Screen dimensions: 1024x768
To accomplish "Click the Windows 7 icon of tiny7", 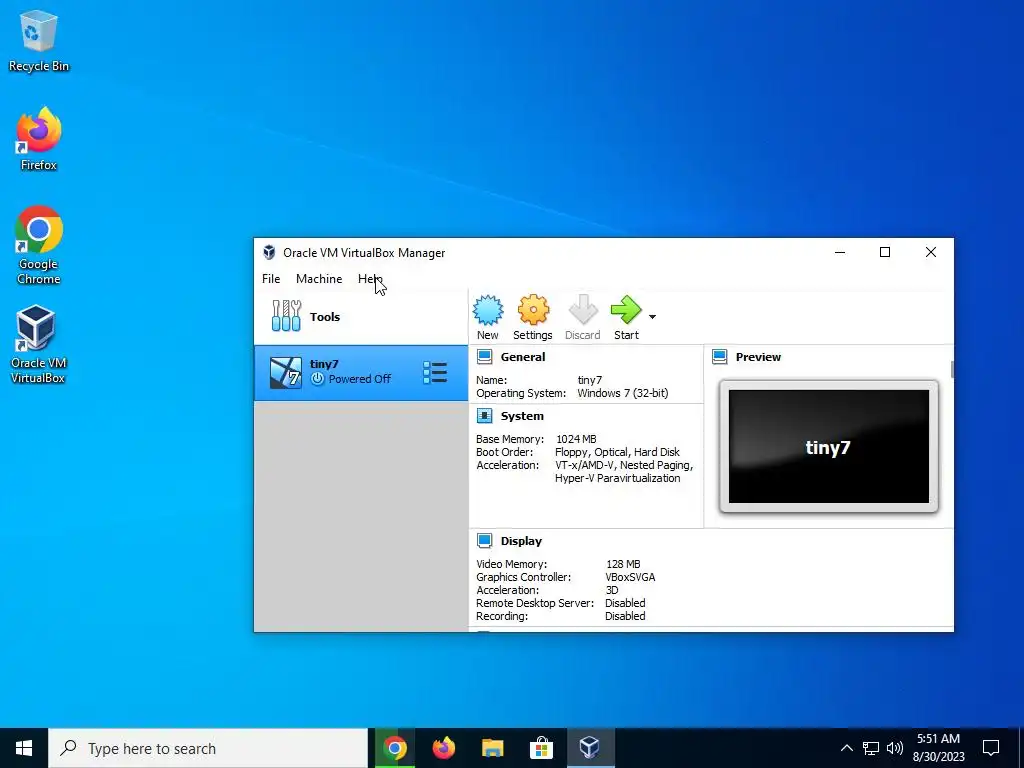I will click(x=286, y=372).
